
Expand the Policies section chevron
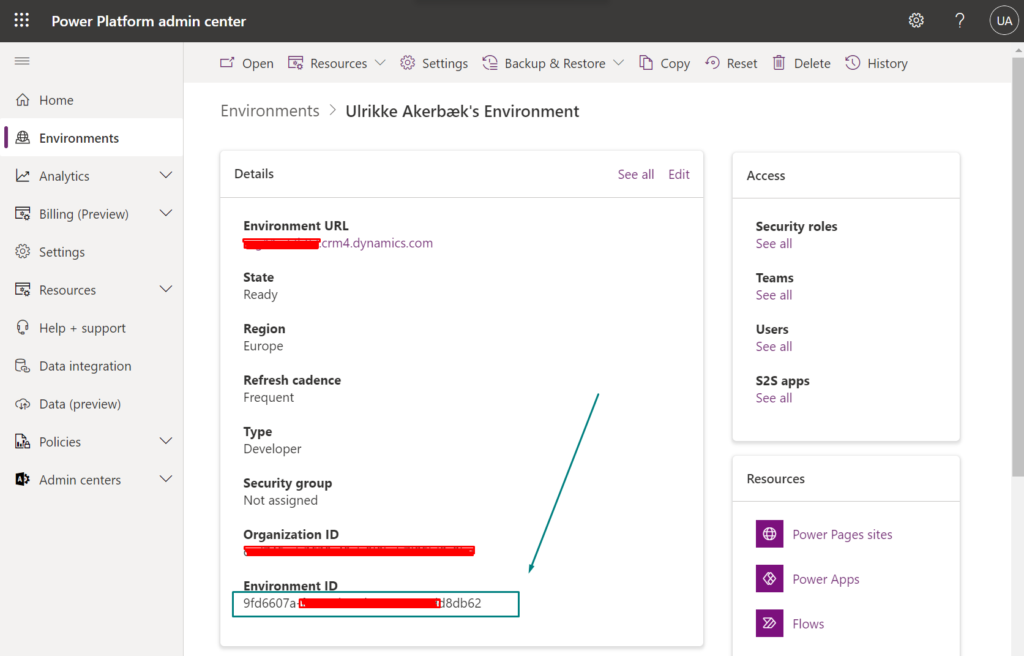166,441
